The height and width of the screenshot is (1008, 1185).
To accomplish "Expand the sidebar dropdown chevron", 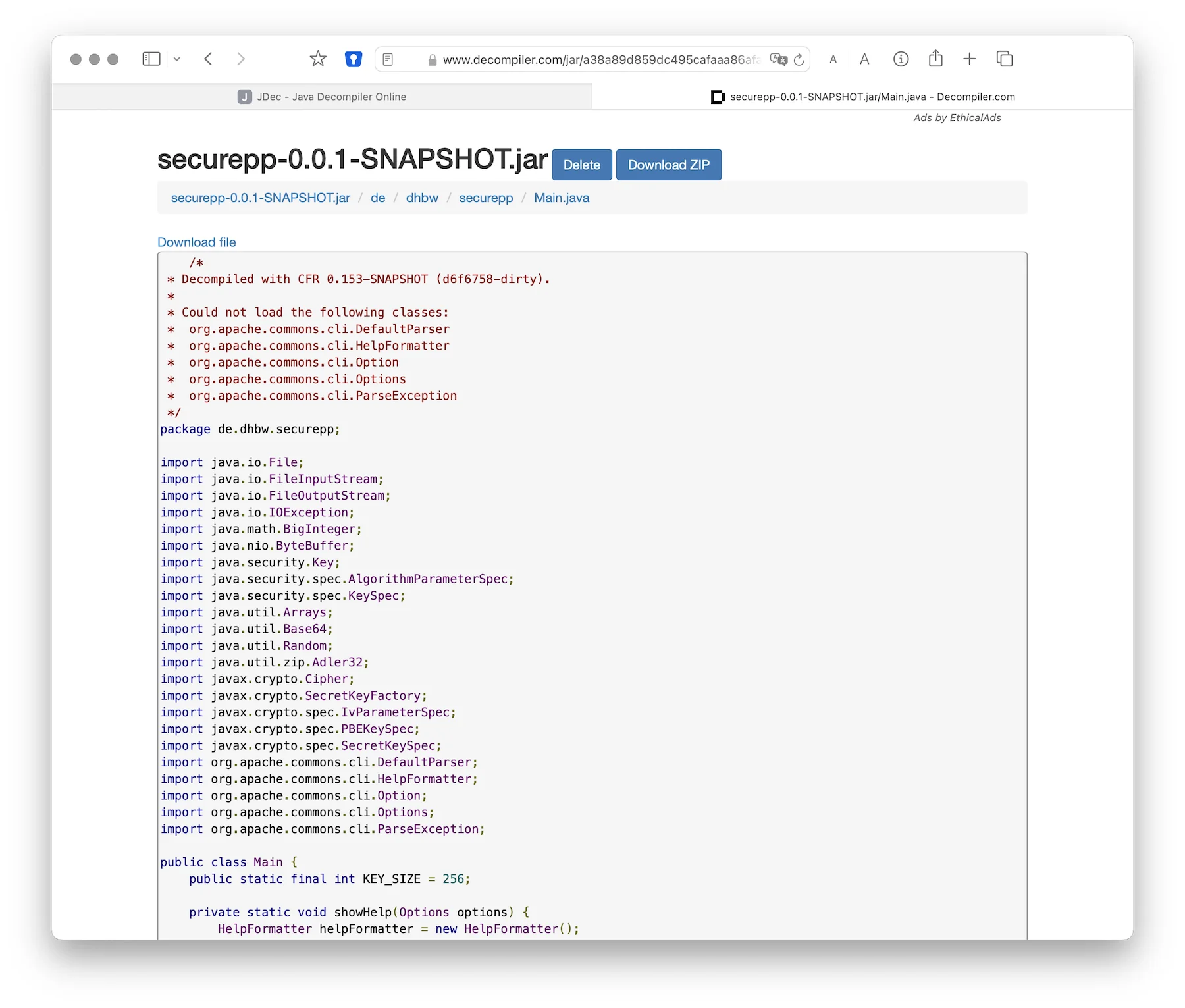I will pyautogui.click(x=177, y=59).
